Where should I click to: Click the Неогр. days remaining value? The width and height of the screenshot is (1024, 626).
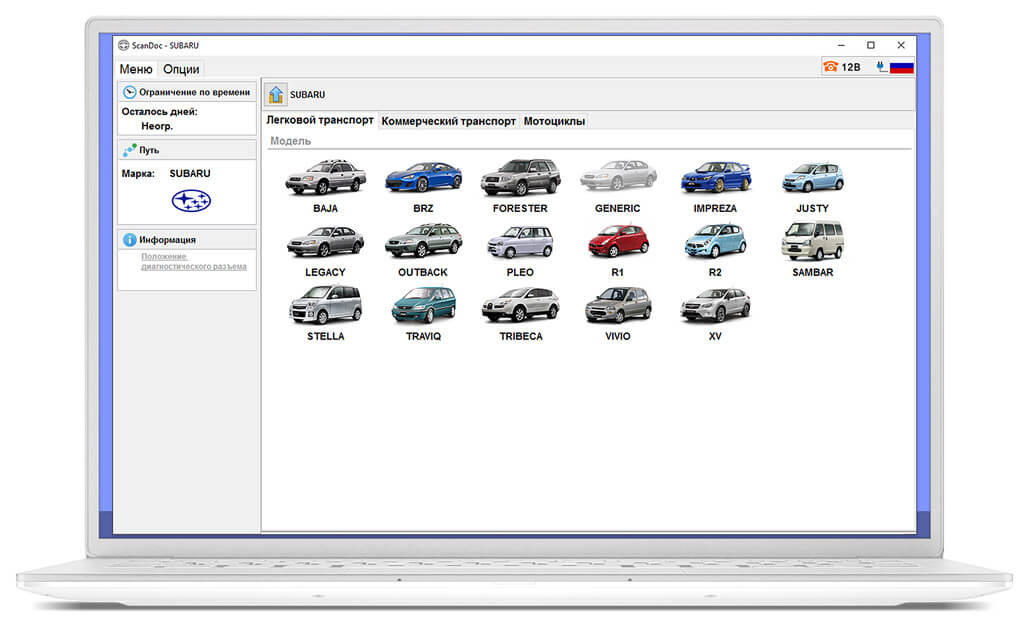coord(157,126)
